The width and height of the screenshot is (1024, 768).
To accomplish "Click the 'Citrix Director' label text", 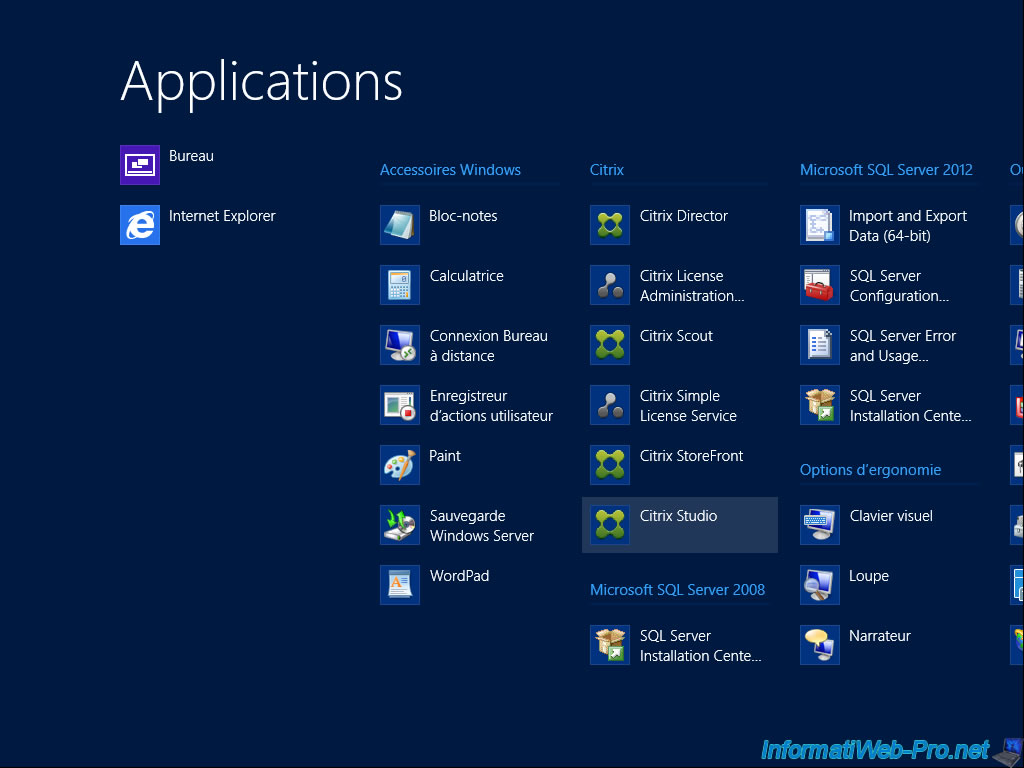I will click(684, 216).
